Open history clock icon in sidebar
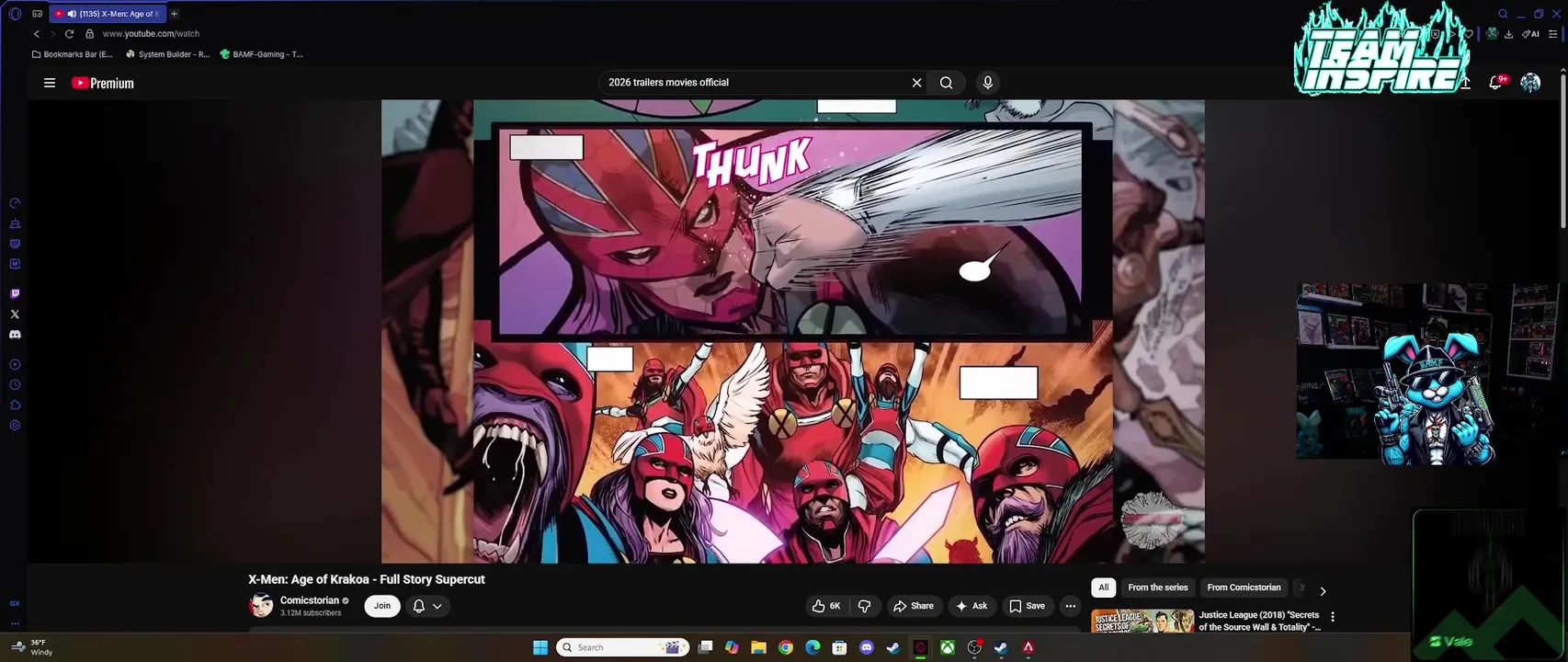1568x662 pixels. [x=15, y=385]
